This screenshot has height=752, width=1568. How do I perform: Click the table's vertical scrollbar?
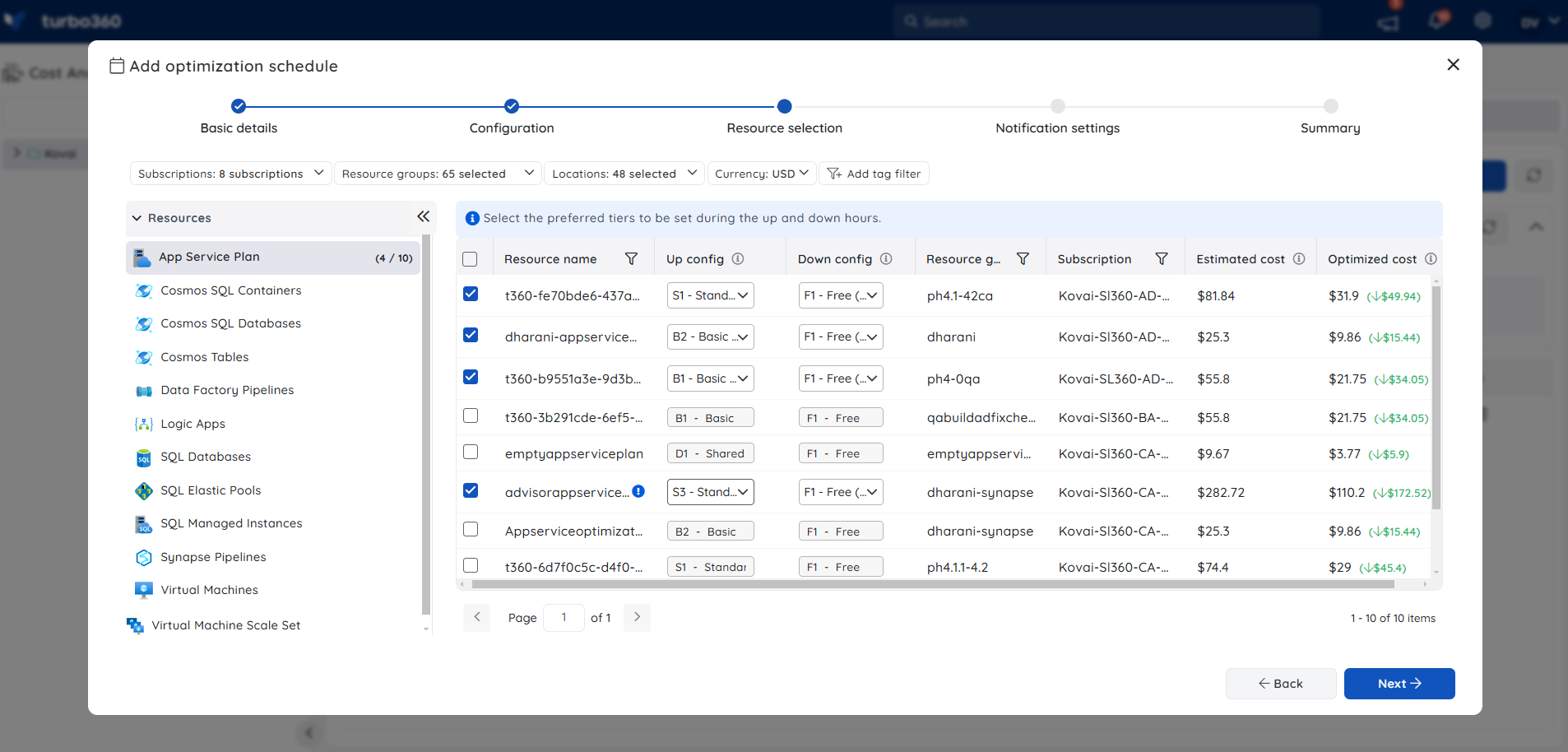click(x=1436, y=398)
